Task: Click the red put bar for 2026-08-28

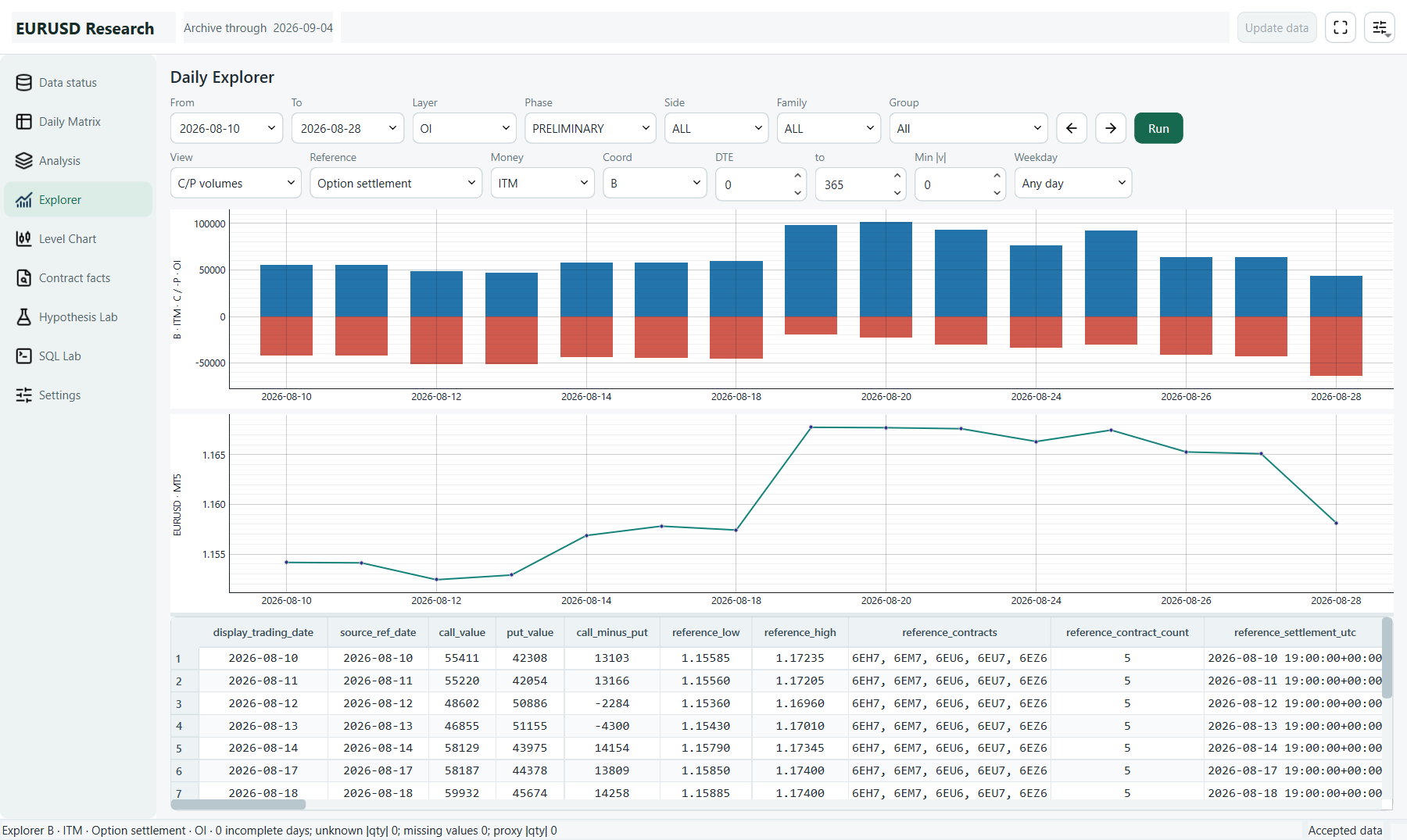Action: pos(1336,346)
